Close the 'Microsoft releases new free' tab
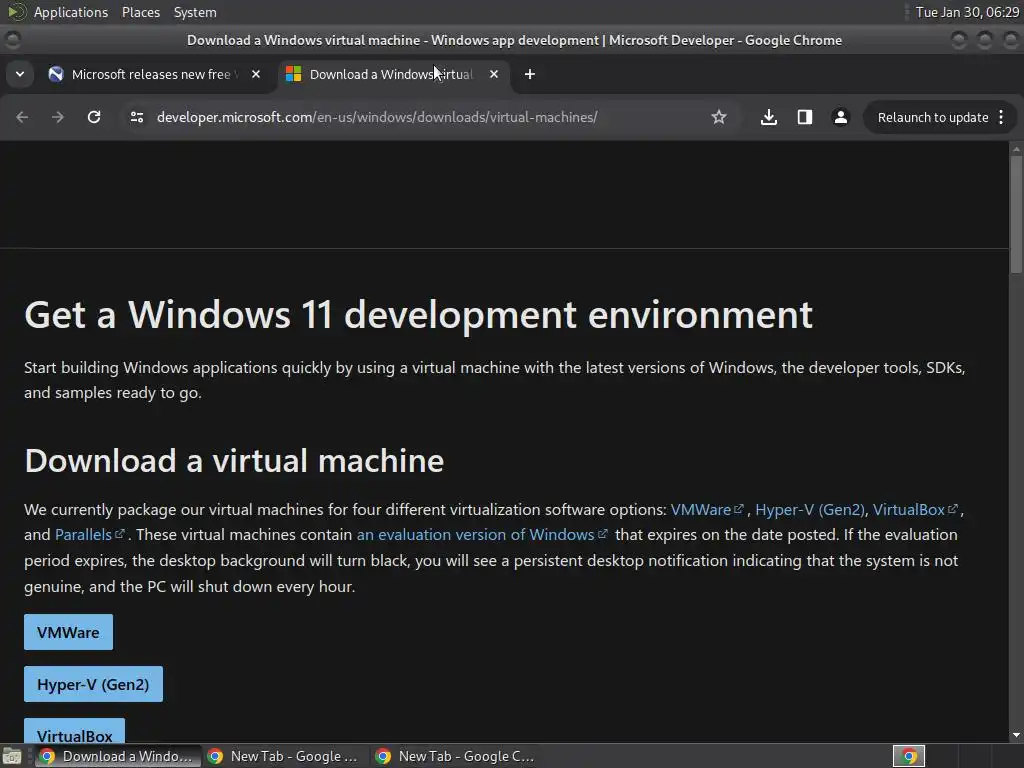The image size is (1024, 768). click(x=256, y=74)
